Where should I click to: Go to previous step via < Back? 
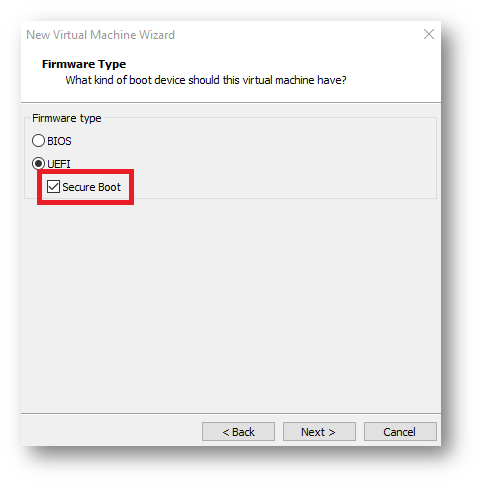tap(238, 432)
